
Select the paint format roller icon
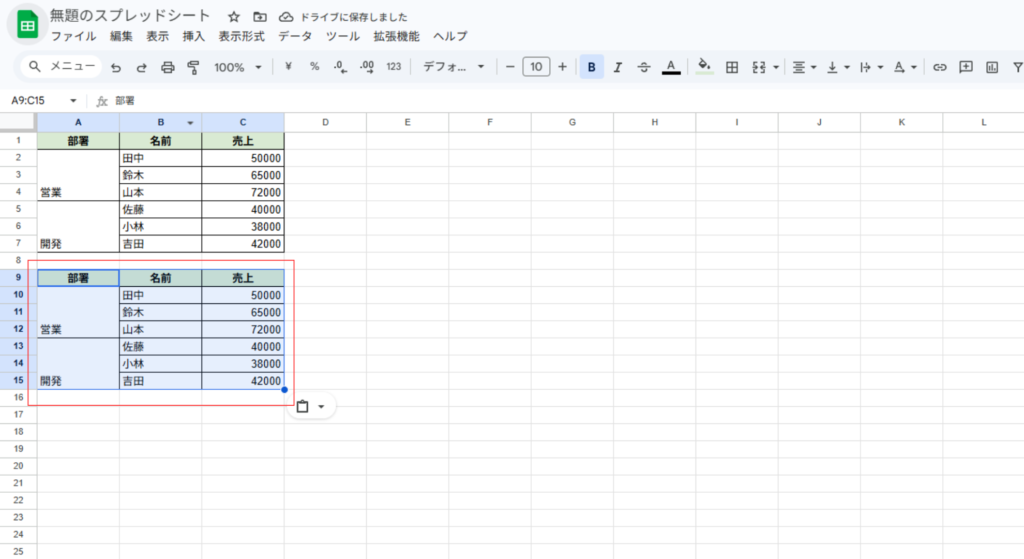193,67
